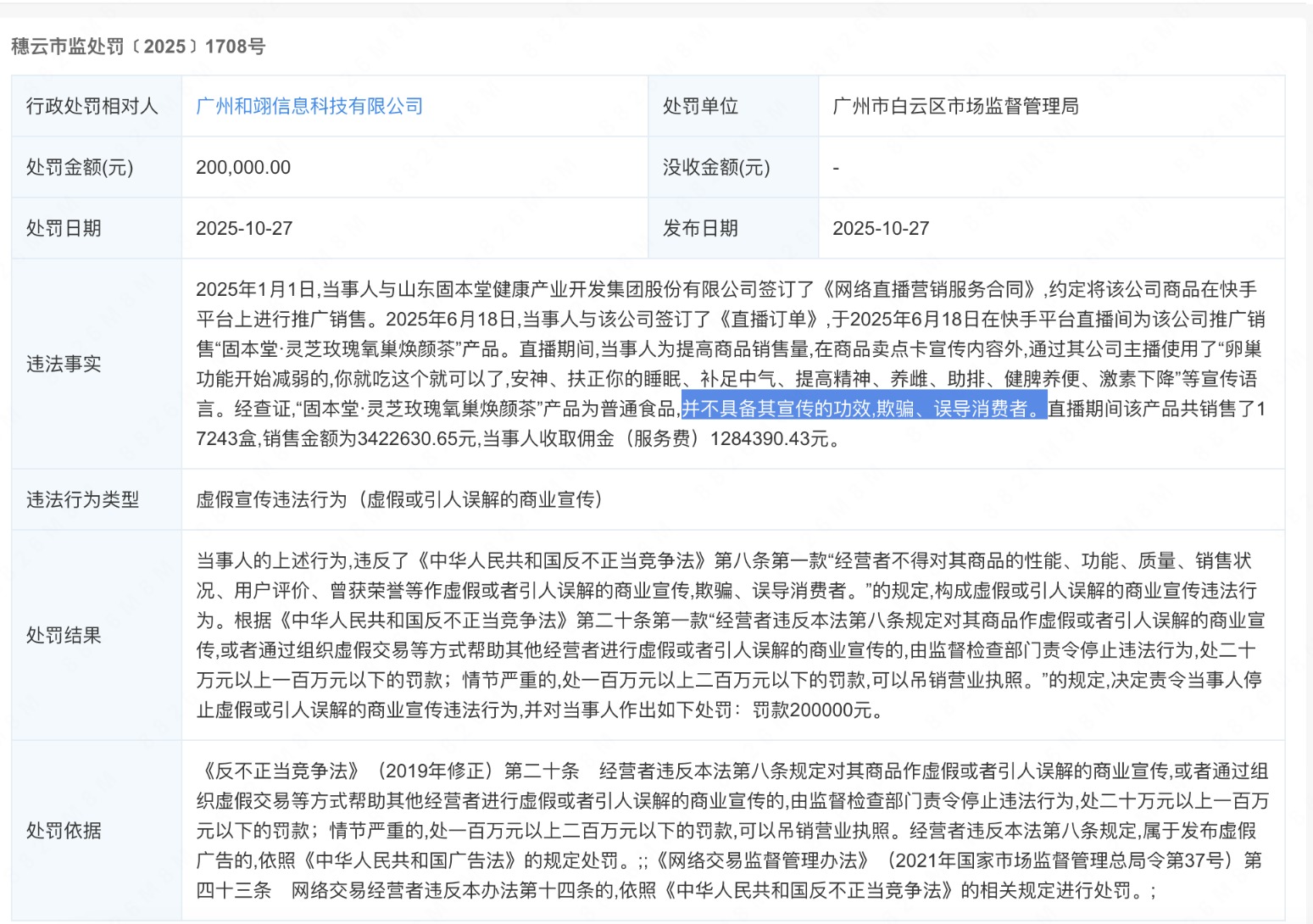Open the 广州和翊信息科技有限公司 company link
Screen dimensions: 1313x924
tap(309, 106)
